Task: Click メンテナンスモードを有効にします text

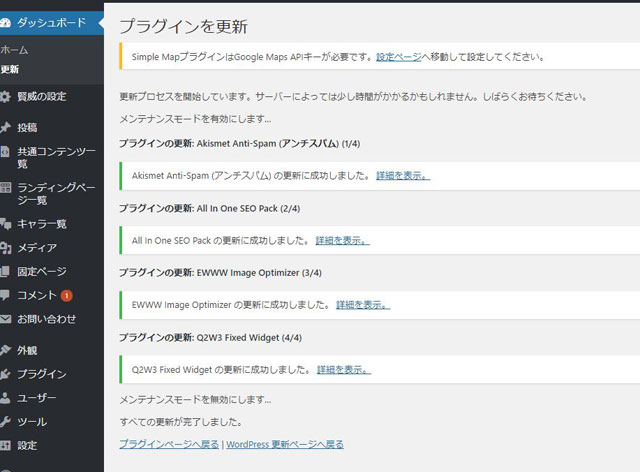Action: pos(195,119)
